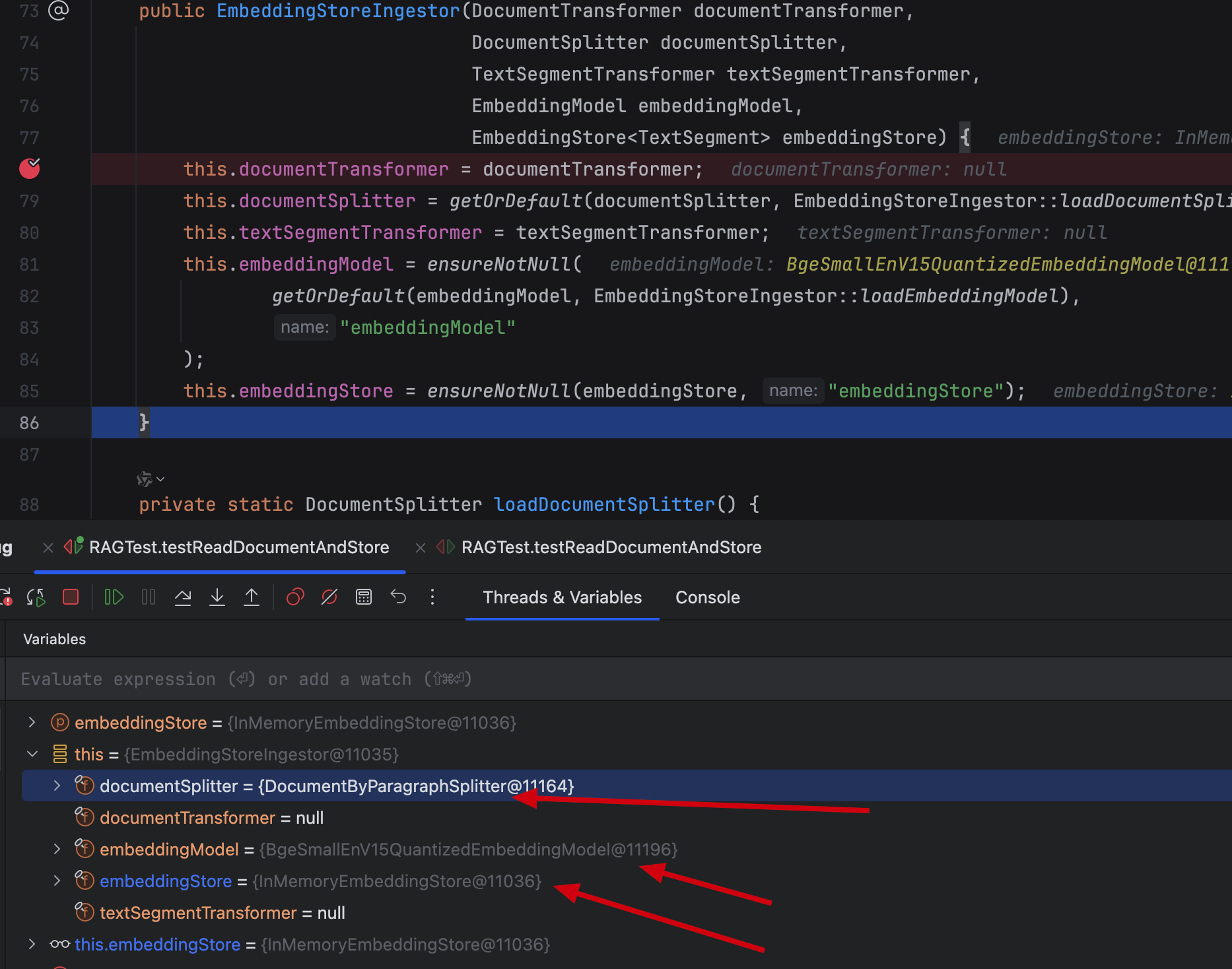
Task: Click the EmbeddingStoreIngestor constructor name on line 73
Action: tap(338, 11)
